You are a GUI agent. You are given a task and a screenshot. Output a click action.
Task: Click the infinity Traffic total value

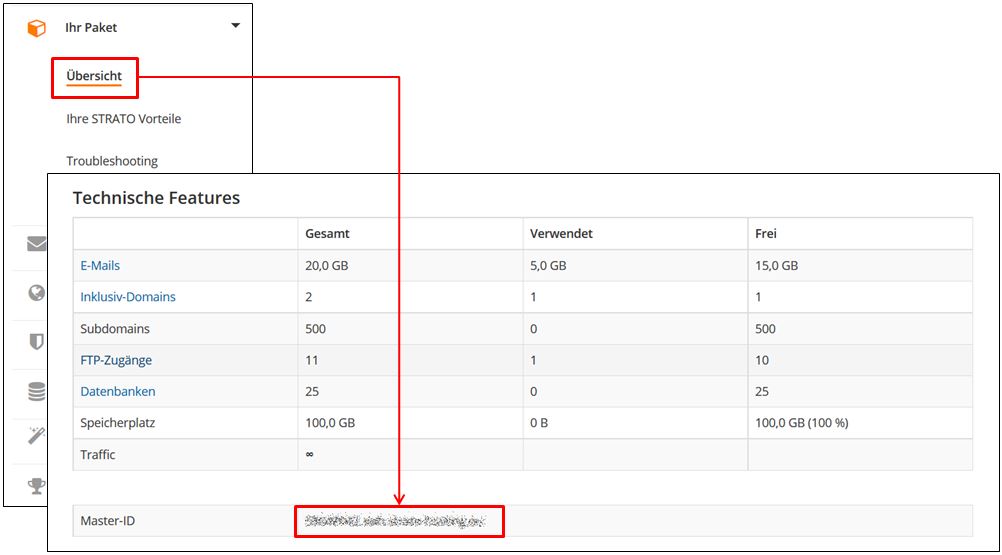309,454
